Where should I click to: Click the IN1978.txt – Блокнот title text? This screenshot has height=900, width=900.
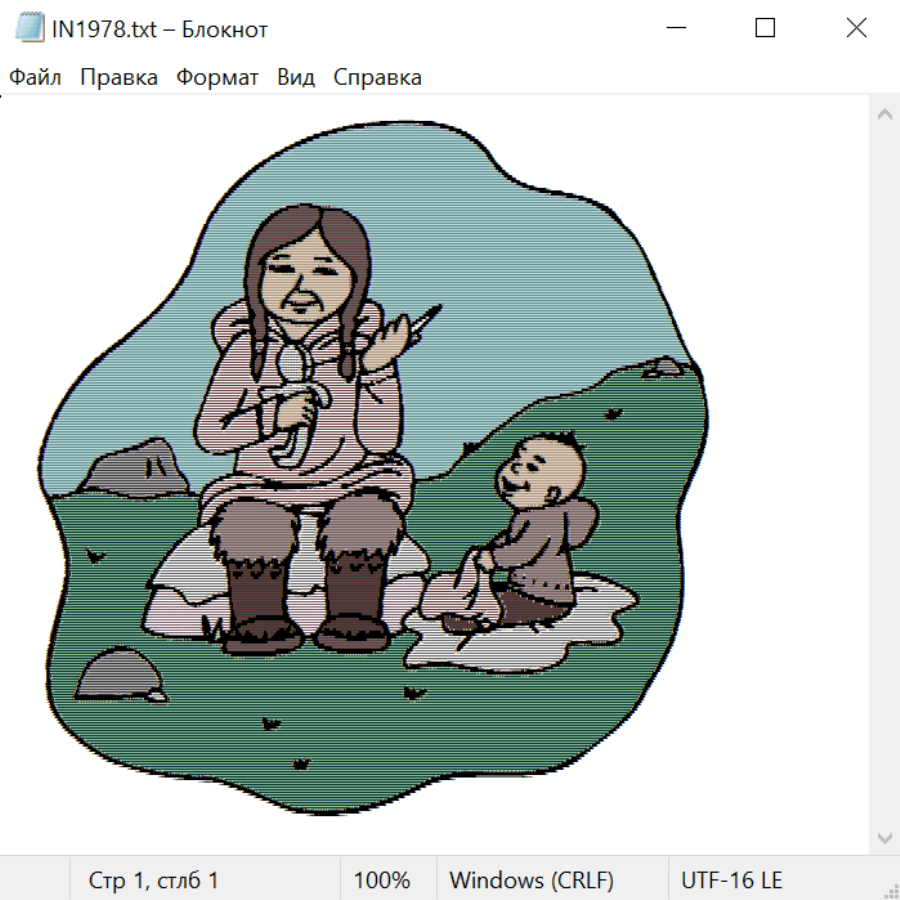160,29
